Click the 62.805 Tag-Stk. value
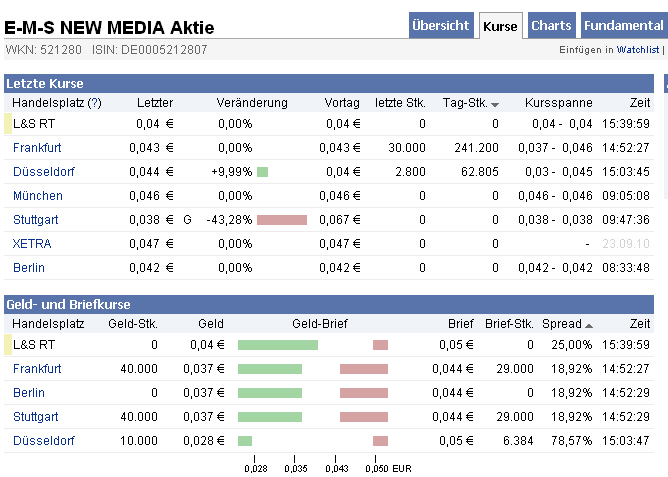The image size is (668, 477). coord(480,172)
